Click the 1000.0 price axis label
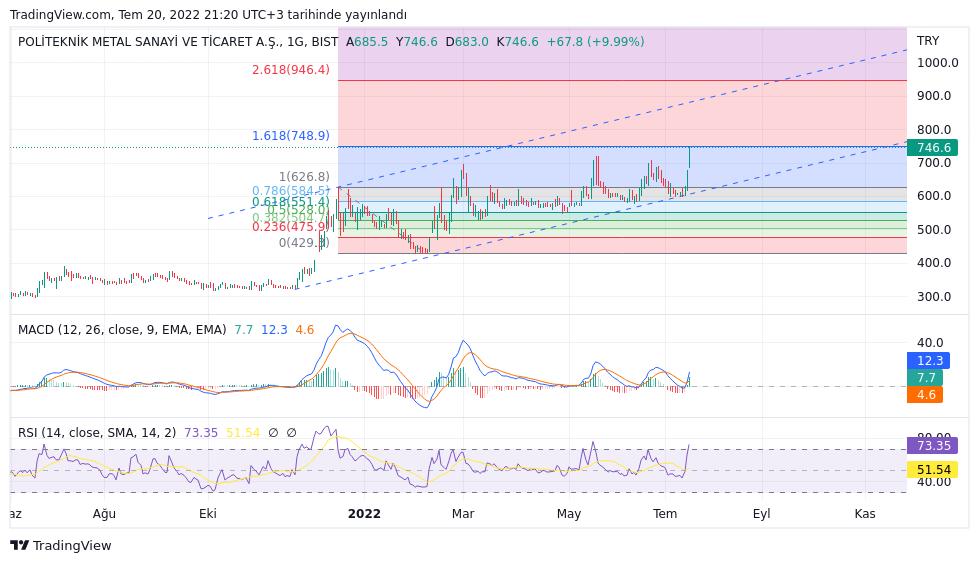Viewport: 979px width, 563px height. [937, 62]
